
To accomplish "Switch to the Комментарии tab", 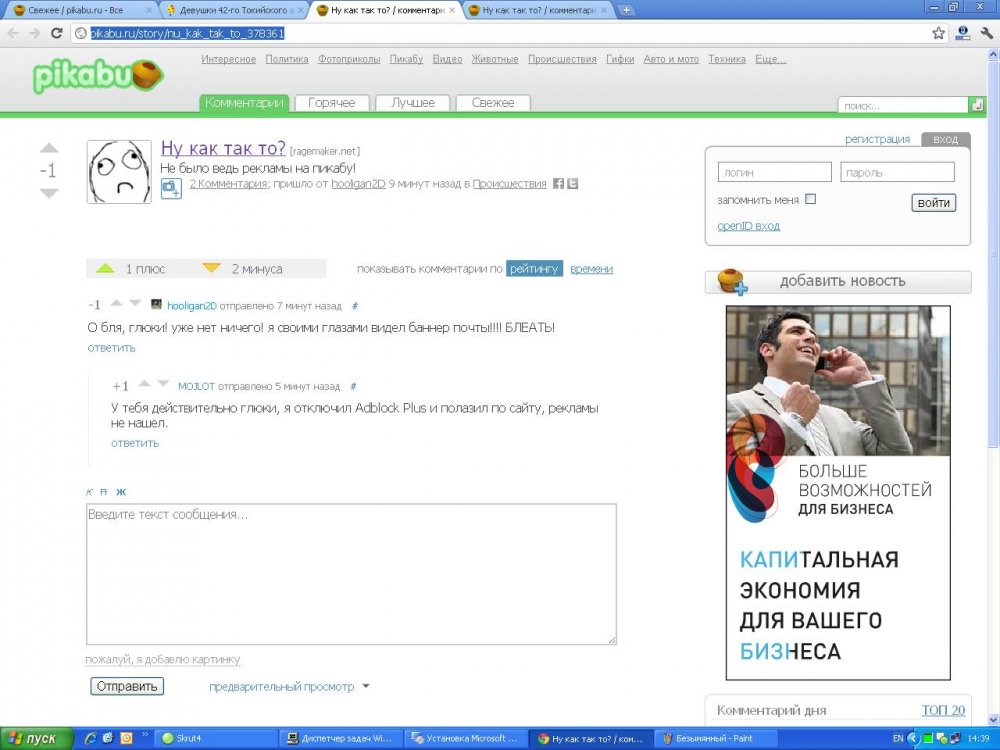I will [x=244, y=103].
